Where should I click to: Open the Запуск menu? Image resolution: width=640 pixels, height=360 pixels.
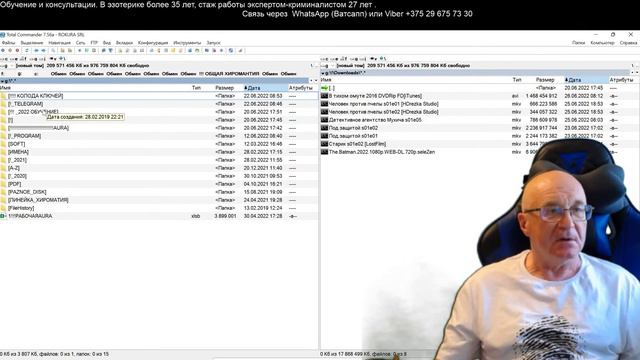click(x=213, y=42)
